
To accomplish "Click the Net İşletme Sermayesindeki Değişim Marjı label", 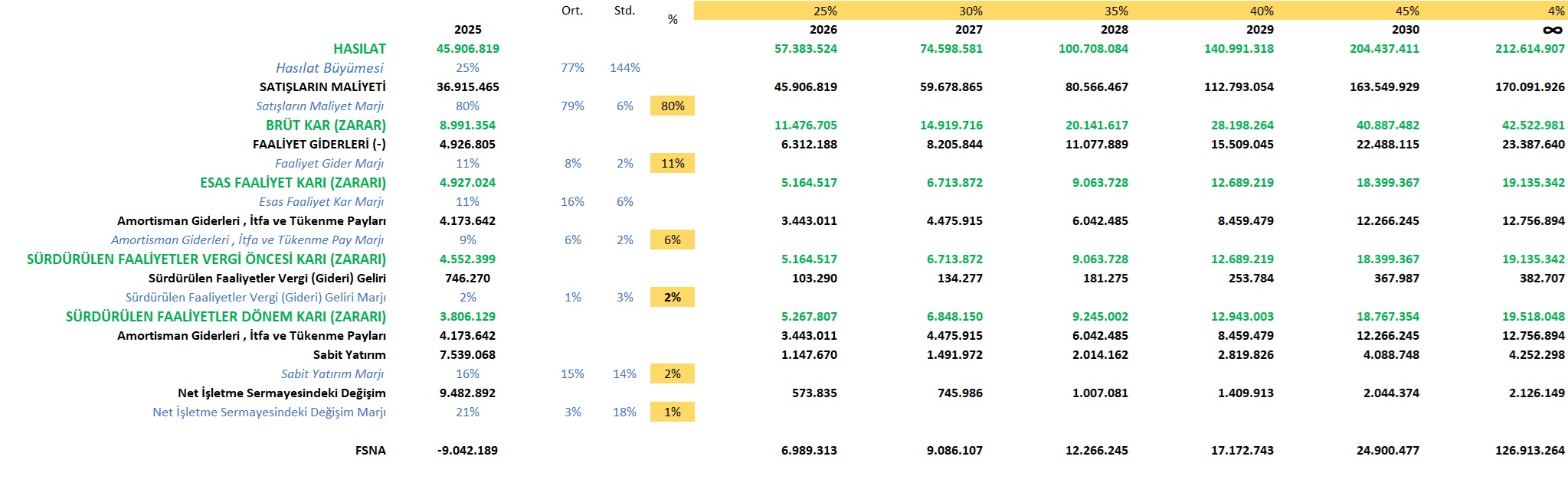I will click(x=269, y=412).
